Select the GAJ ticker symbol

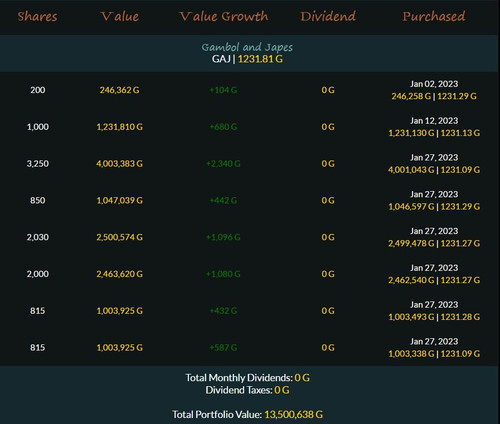(221, 59)
